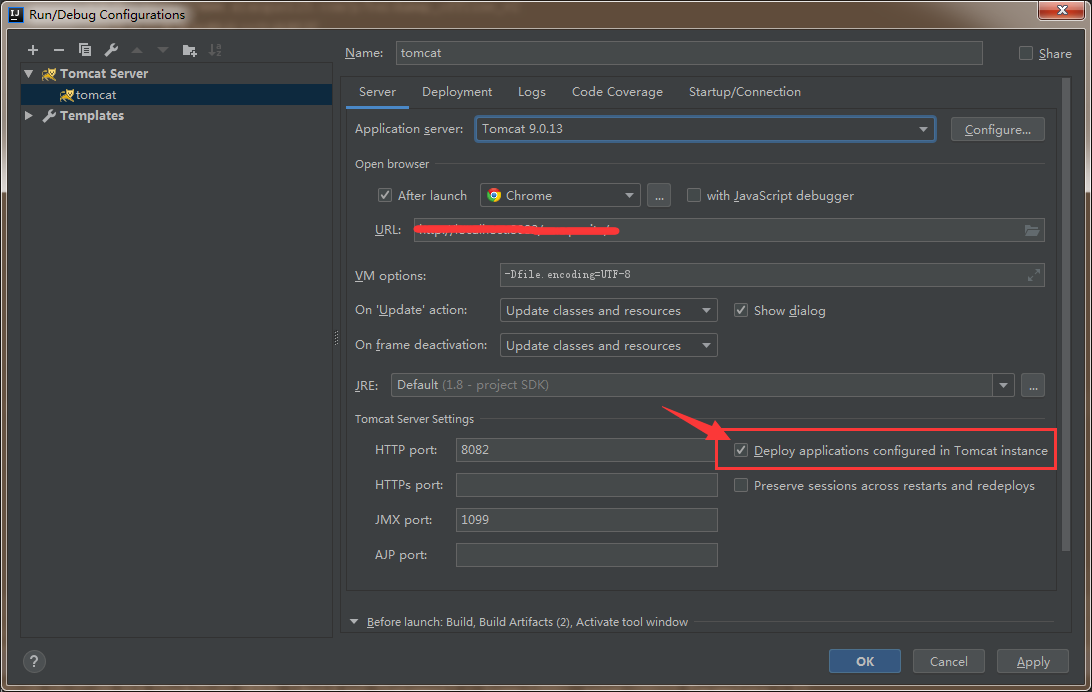Switch to the Startup/Connection tab
This screenshot has height=692, width=1092.
click(744, 92)
